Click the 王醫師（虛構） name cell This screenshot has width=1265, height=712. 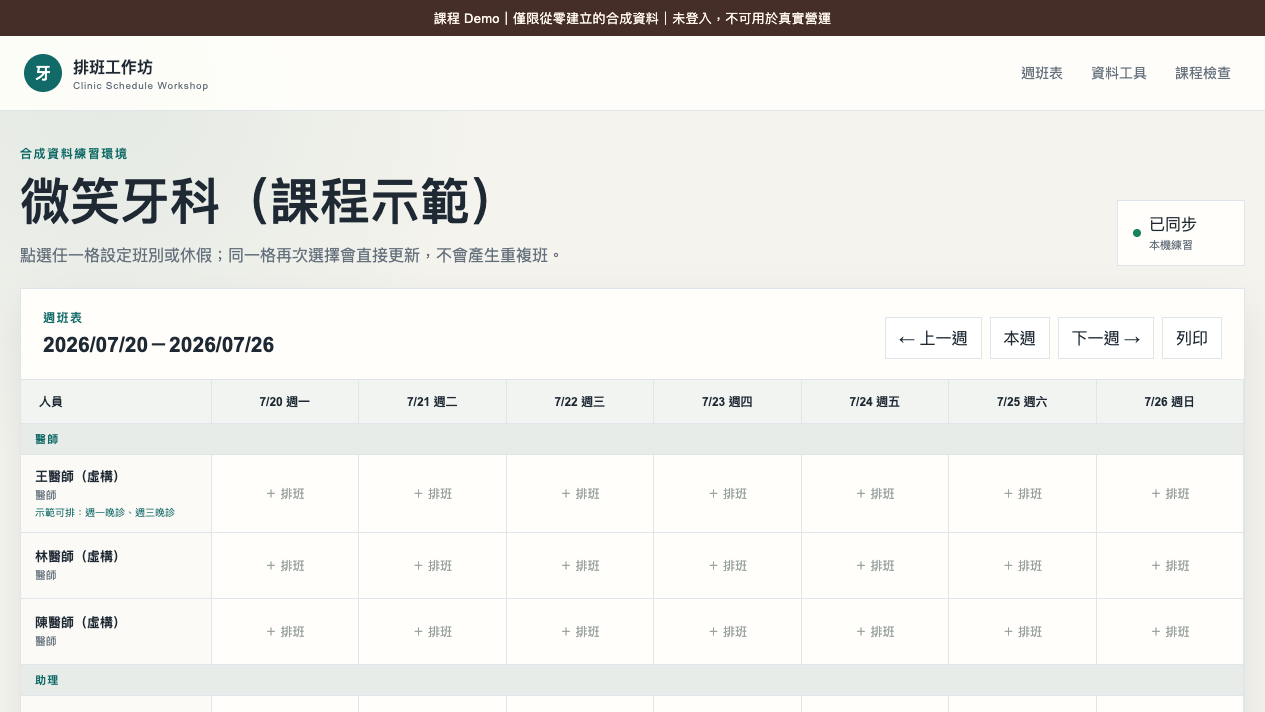(x=116, y=494)
